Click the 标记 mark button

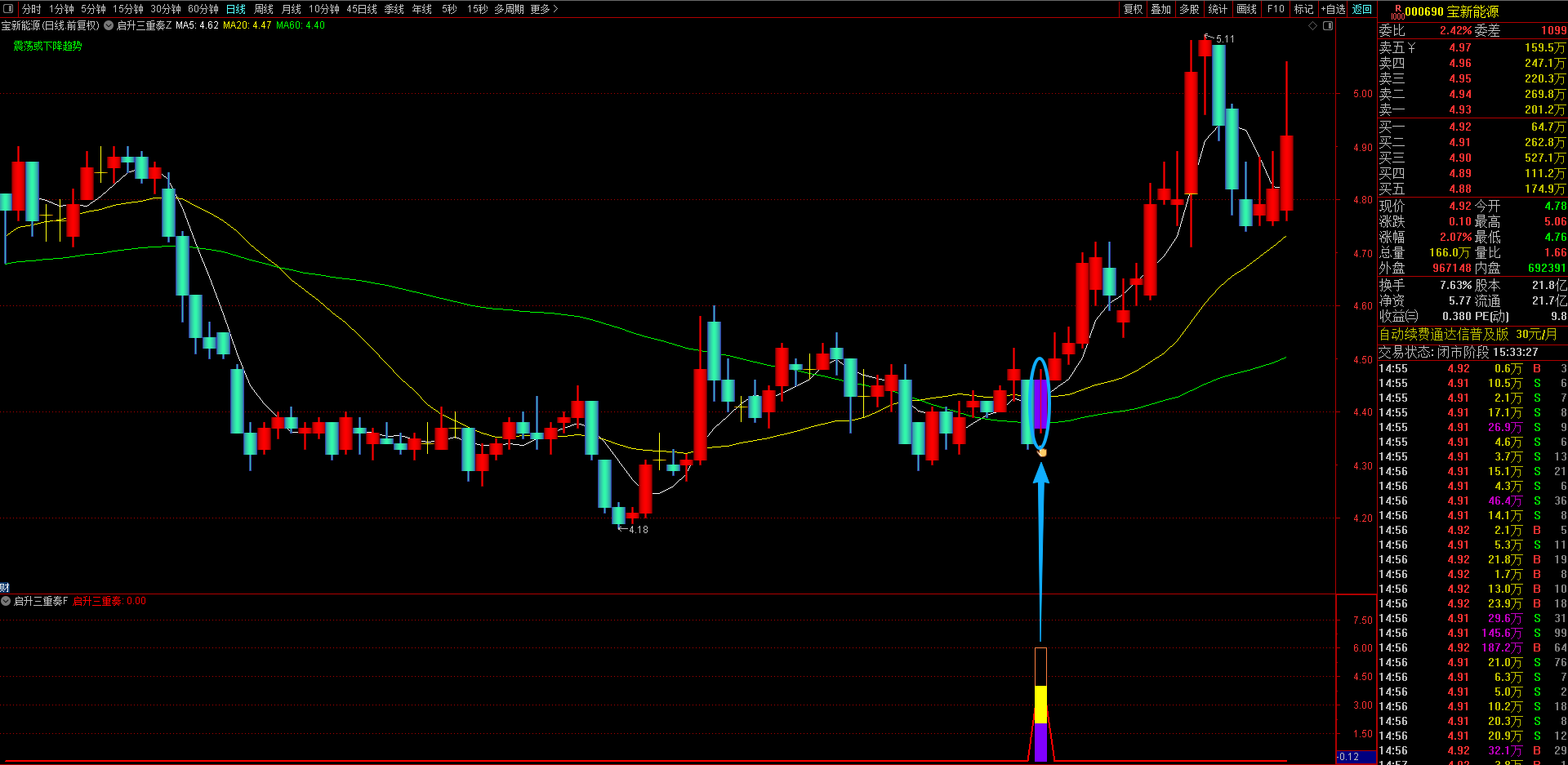point(1303,9)
